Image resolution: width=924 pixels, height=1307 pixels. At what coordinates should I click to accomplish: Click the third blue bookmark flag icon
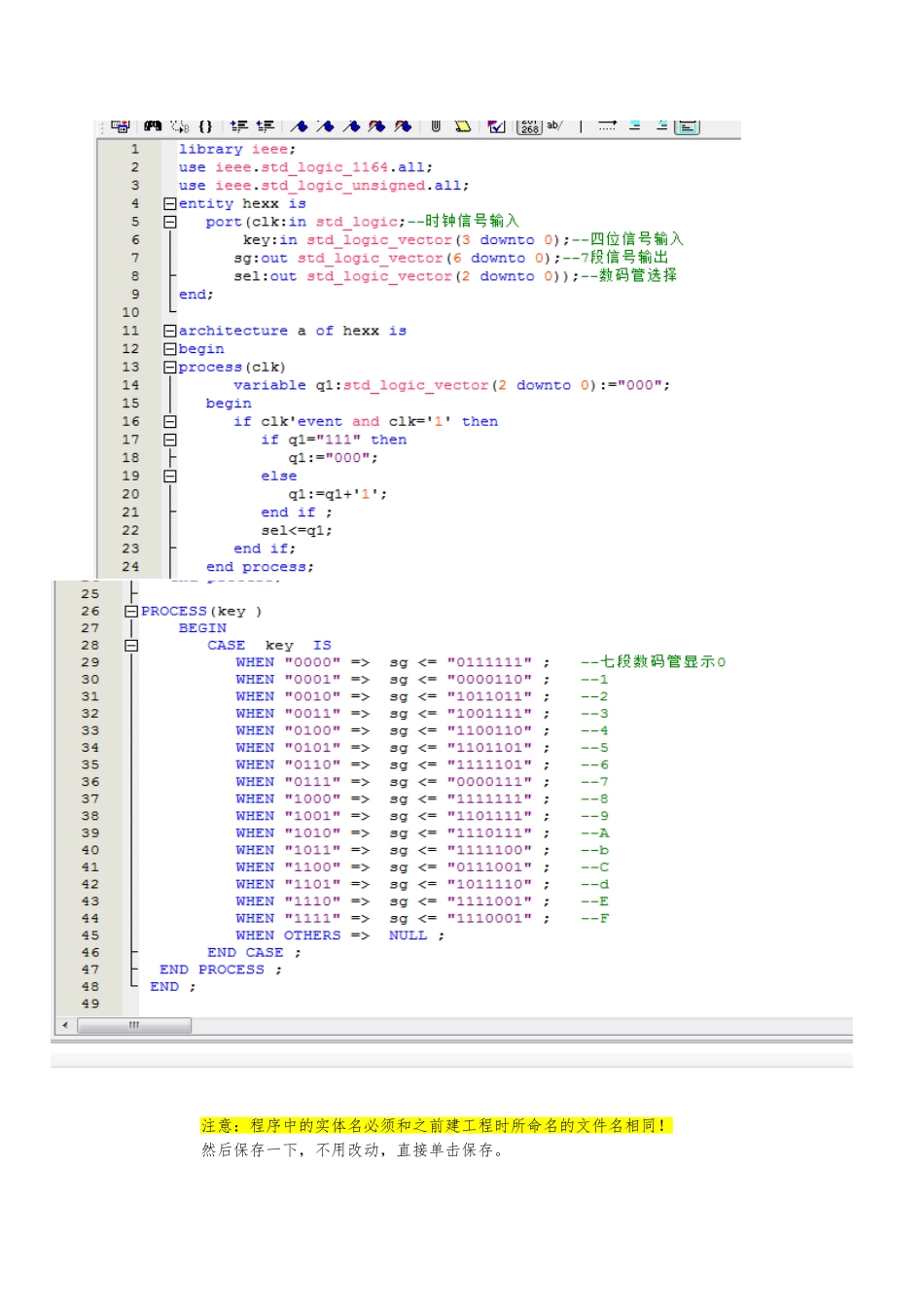(x=352, y=126)
